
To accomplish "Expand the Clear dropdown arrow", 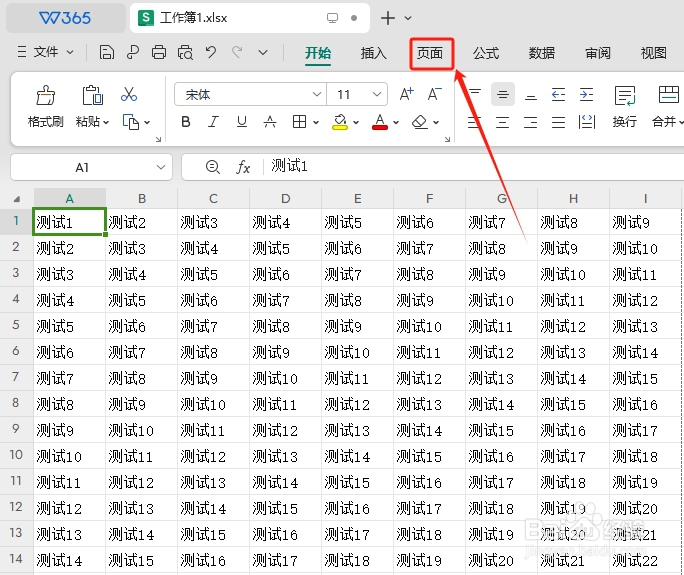I will coord(436,123).
